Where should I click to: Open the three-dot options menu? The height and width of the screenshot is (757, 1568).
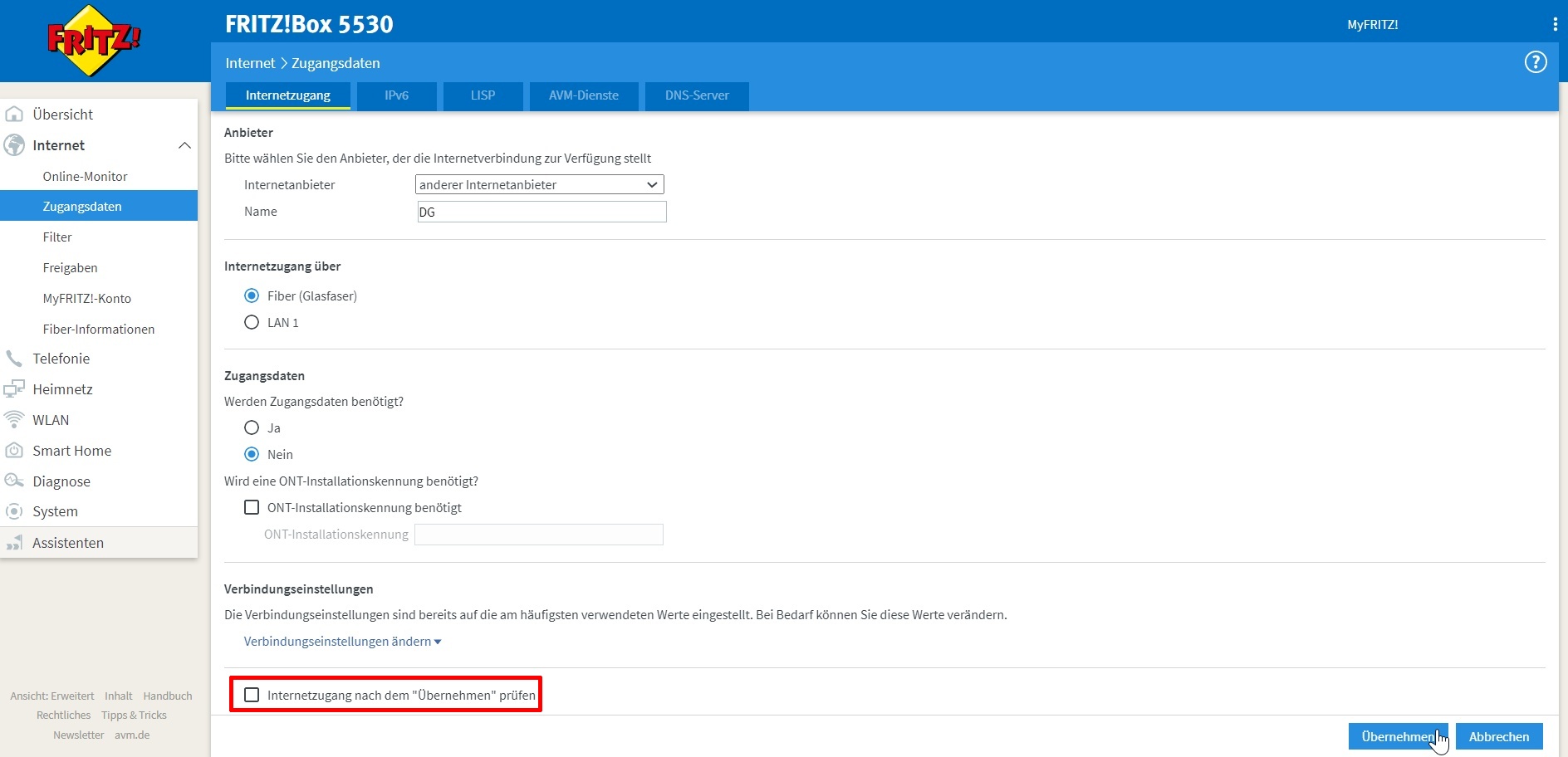(1555, 25)
